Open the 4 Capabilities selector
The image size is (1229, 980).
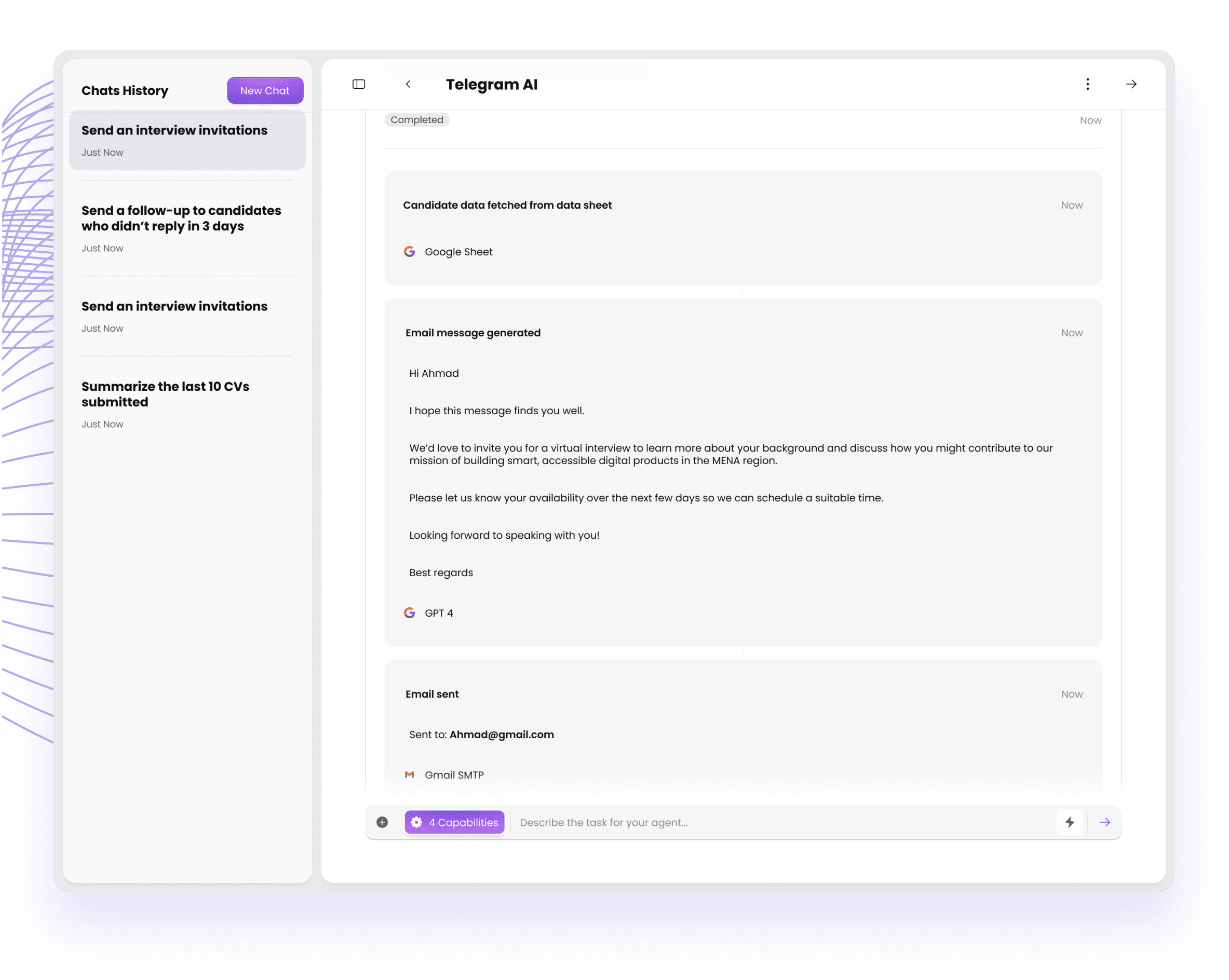454,822
